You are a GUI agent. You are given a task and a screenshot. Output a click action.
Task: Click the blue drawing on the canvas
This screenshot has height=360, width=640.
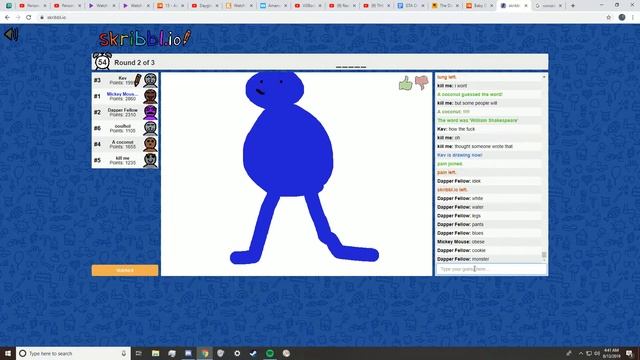[x=288, y=151]
